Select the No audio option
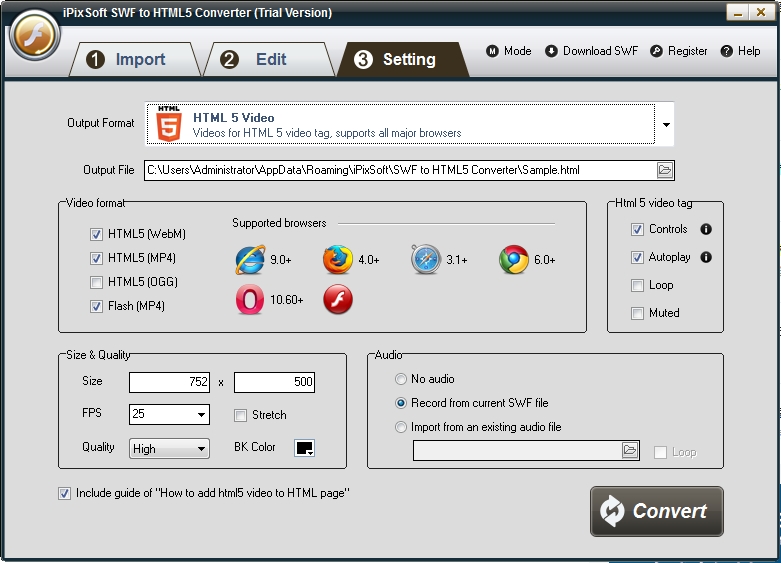The width and height of the screenshot is (781, 563). click(x=402, y=379)
